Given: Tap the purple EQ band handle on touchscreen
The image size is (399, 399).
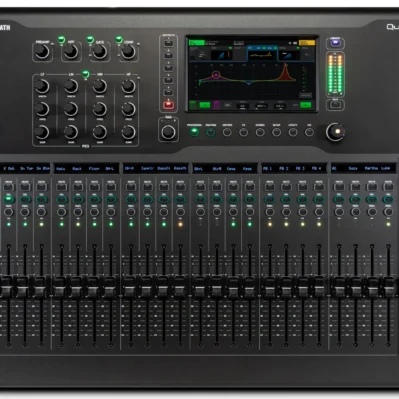Looking at the screenshot, I should (216, 74).
